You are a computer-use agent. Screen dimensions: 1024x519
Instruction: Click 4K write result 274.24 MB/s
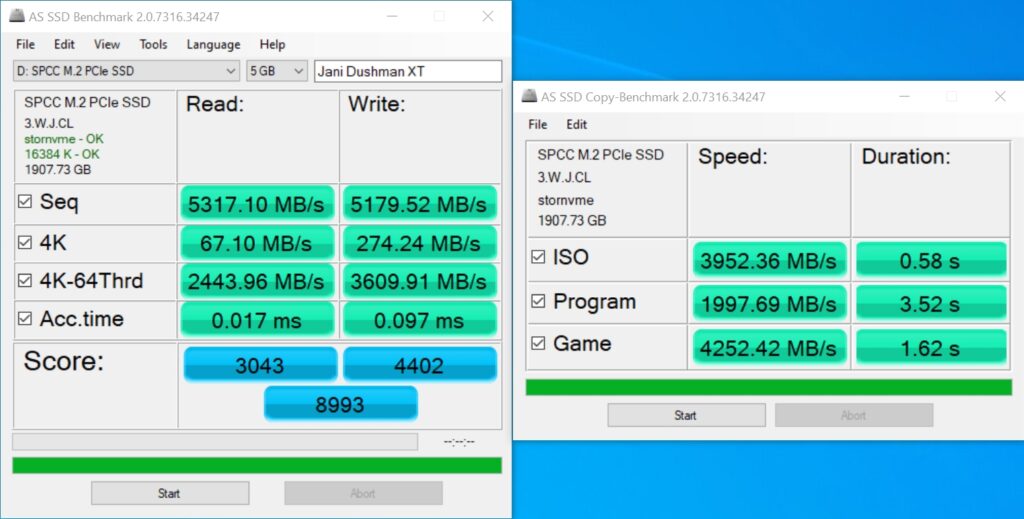point(419,243)
